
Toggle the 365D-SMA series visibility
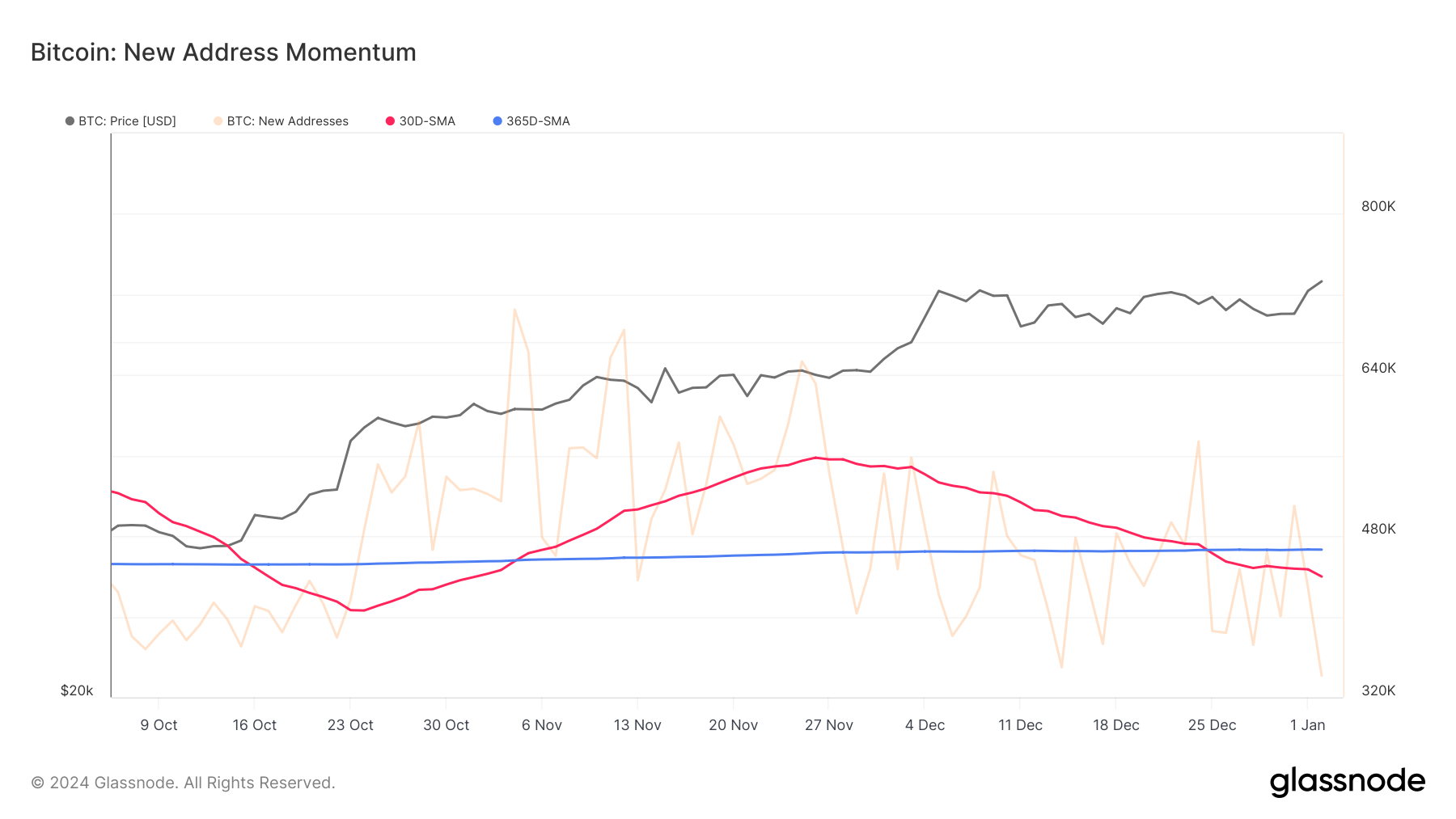coord(538,121)
